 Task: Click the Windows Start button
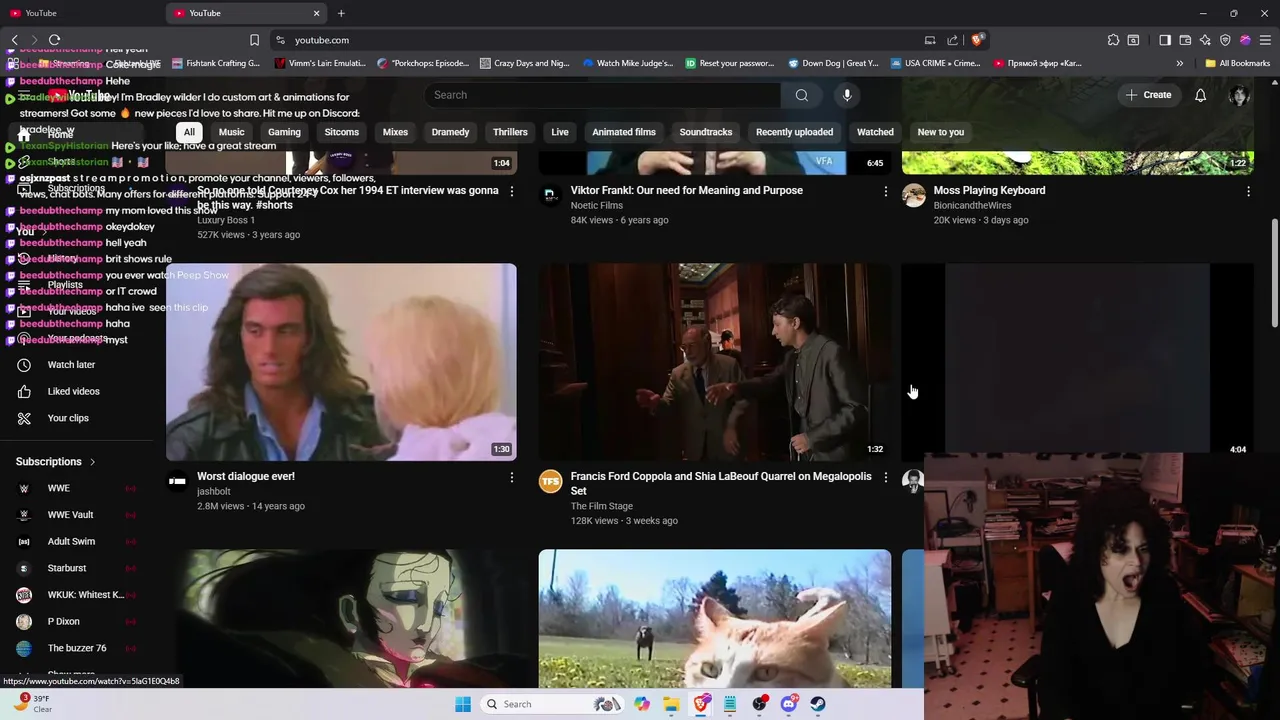tap(463, 704)
